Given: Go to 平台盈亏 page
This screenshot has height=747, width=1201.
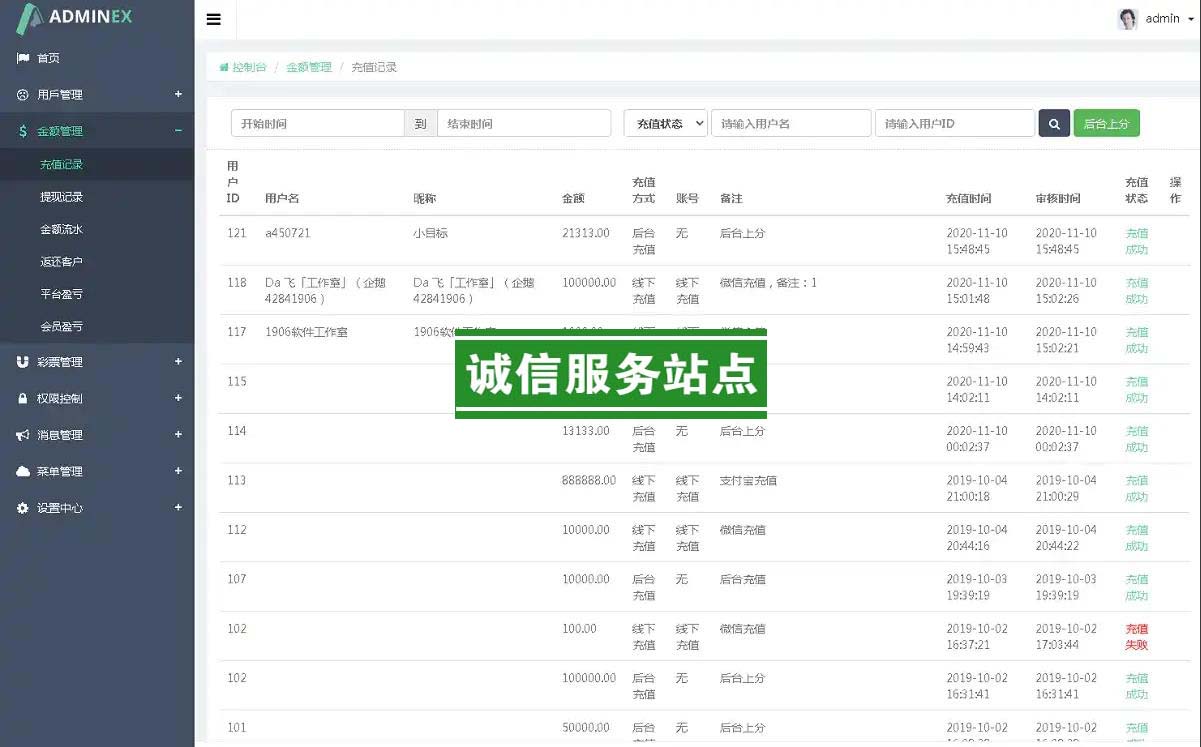Looking at the screenshot, I should point(61,294).
